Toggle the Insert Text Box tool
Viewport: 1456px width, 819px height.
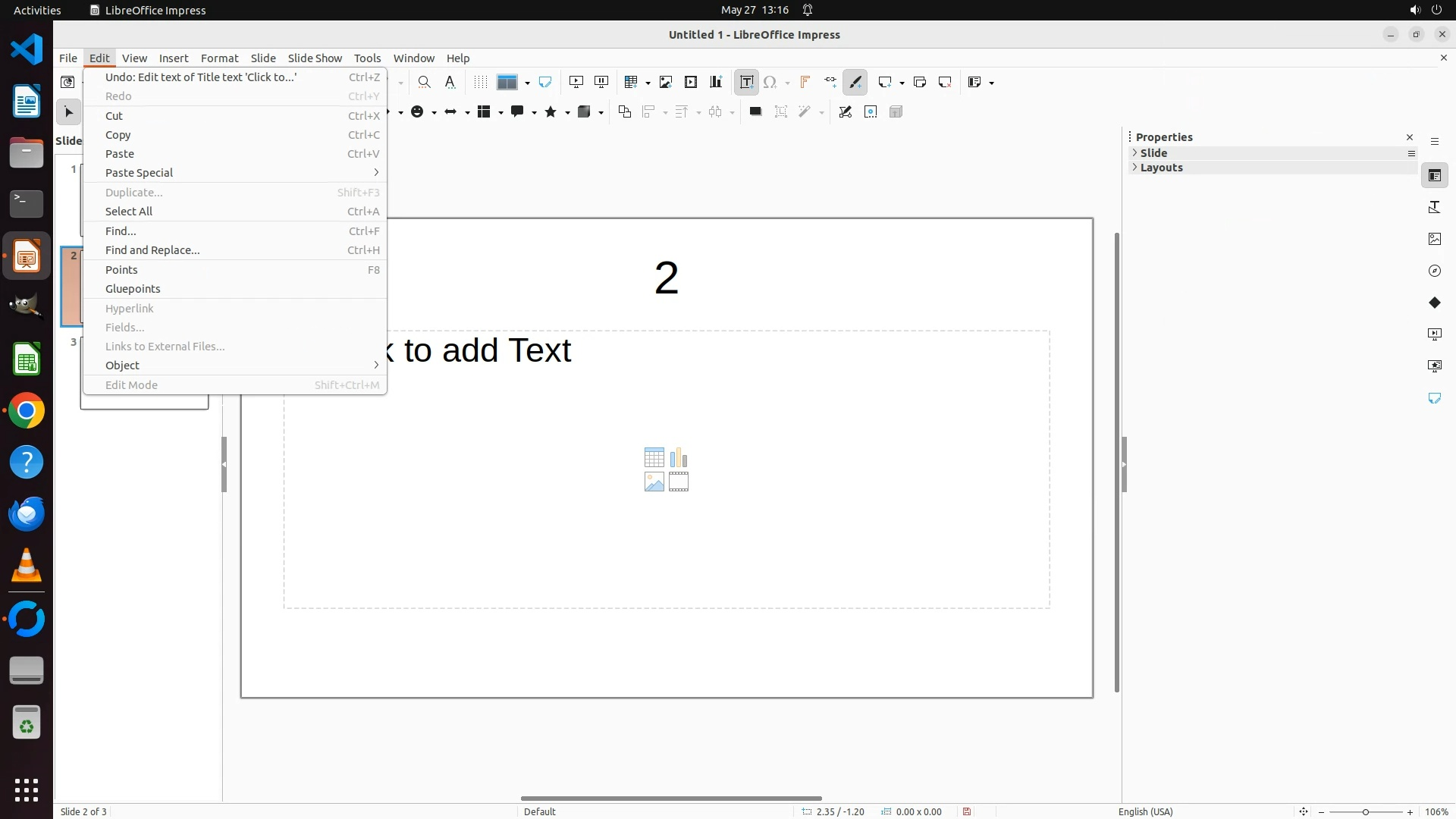746,82
